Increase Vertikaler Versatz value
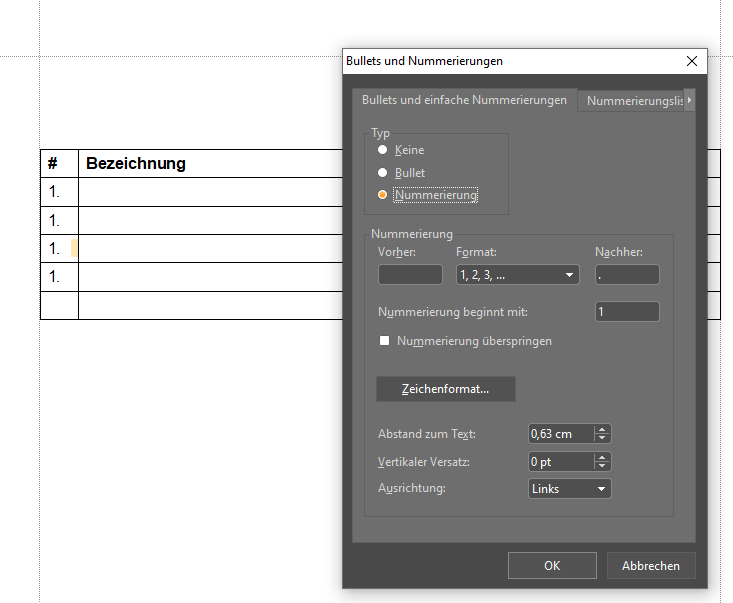 point(602,458)
